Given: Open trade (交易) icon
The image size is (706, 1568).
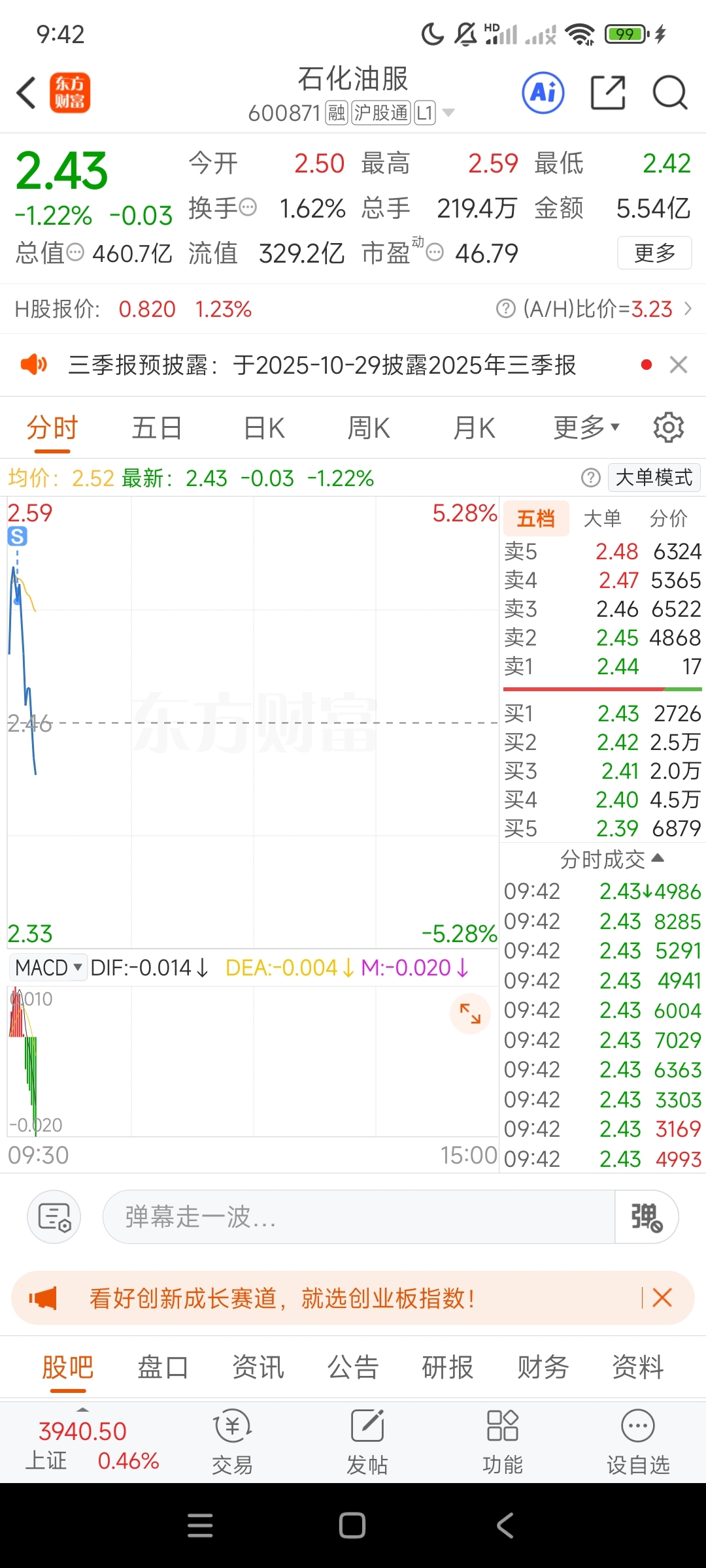Looking at the screenshot, I should pyautogui.click(x=232, y=1442).
